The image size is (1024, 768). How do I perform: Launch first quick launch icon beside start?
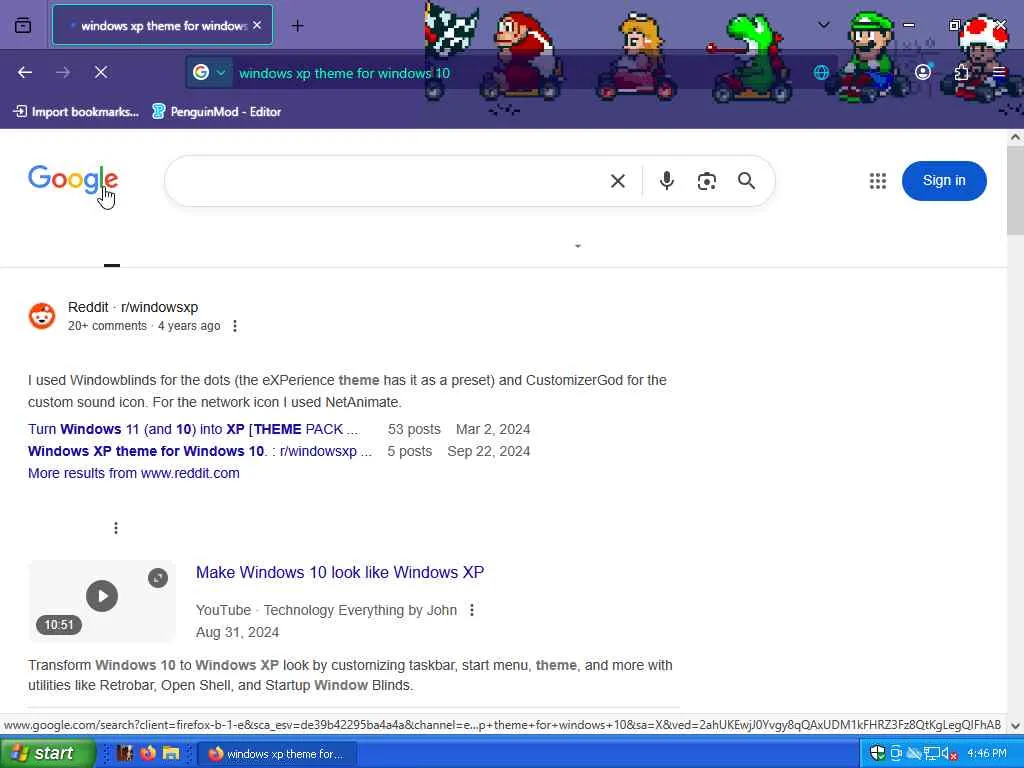tap(125, 754)
